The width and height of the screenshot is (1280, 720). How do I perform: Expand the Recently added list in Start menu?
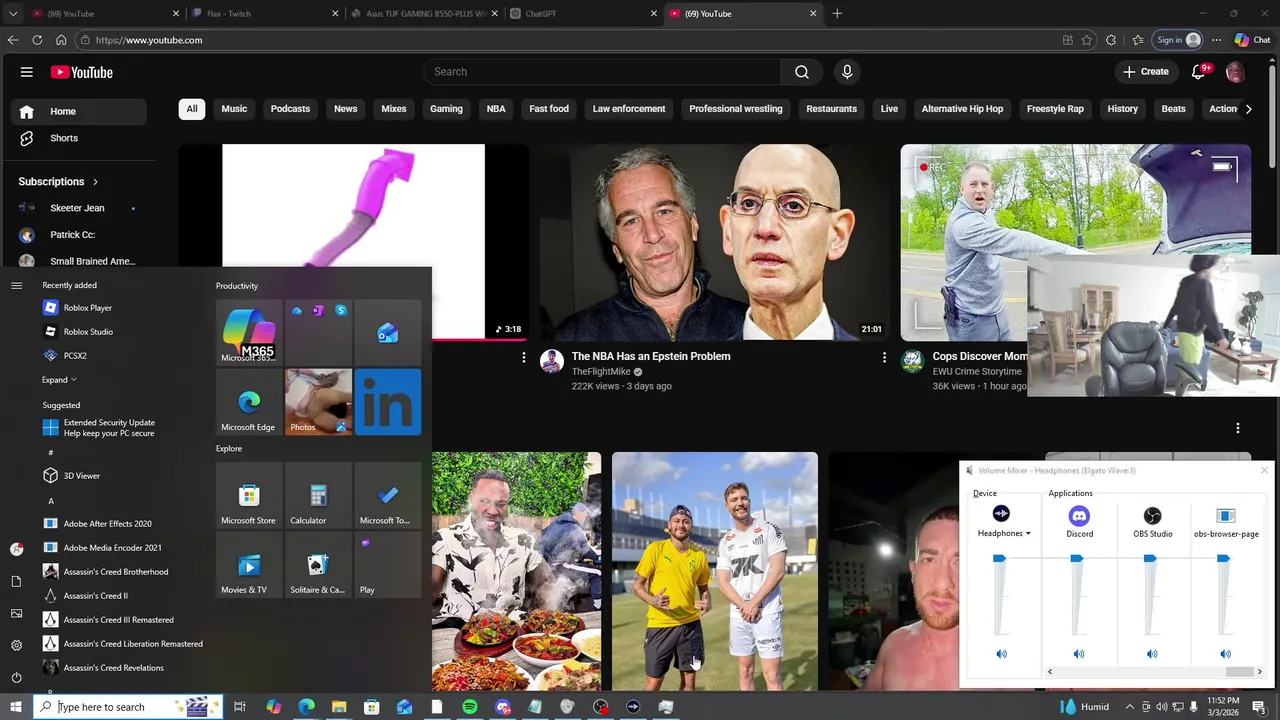(x=59, y=380)
